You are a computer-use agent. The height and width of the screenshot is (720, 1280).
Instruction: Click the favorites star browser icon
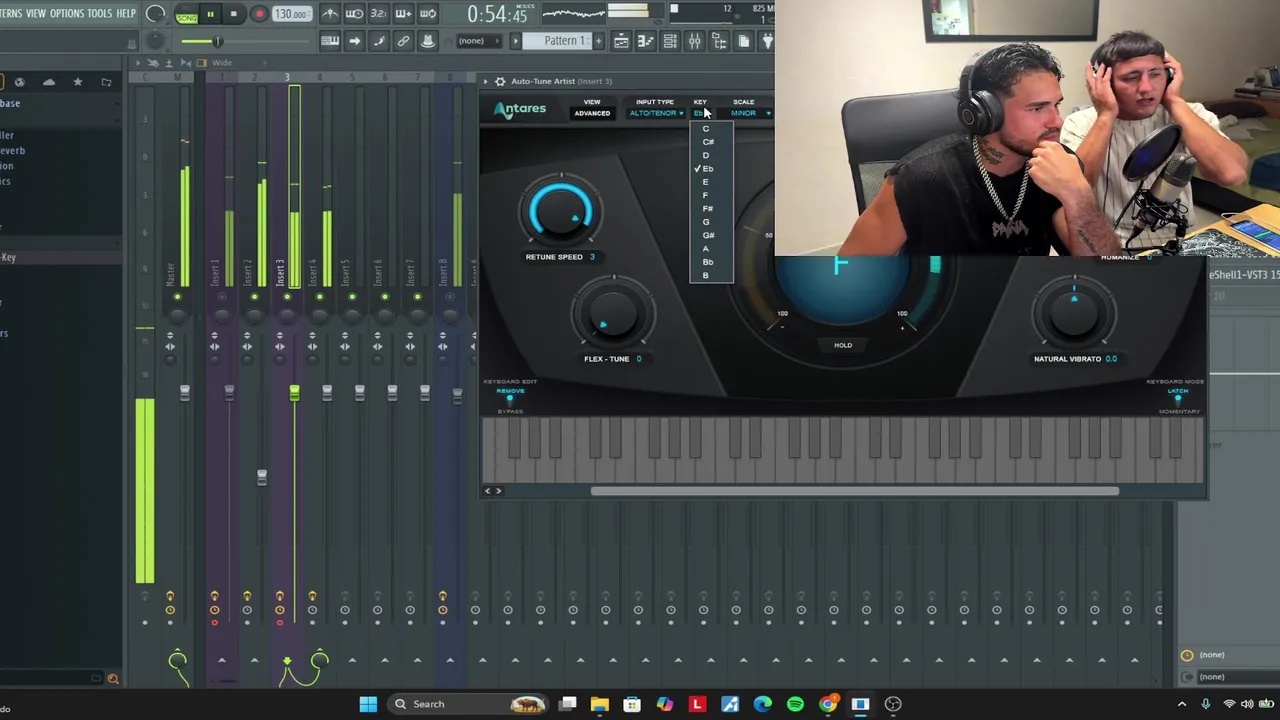click(x=78, y=82)
